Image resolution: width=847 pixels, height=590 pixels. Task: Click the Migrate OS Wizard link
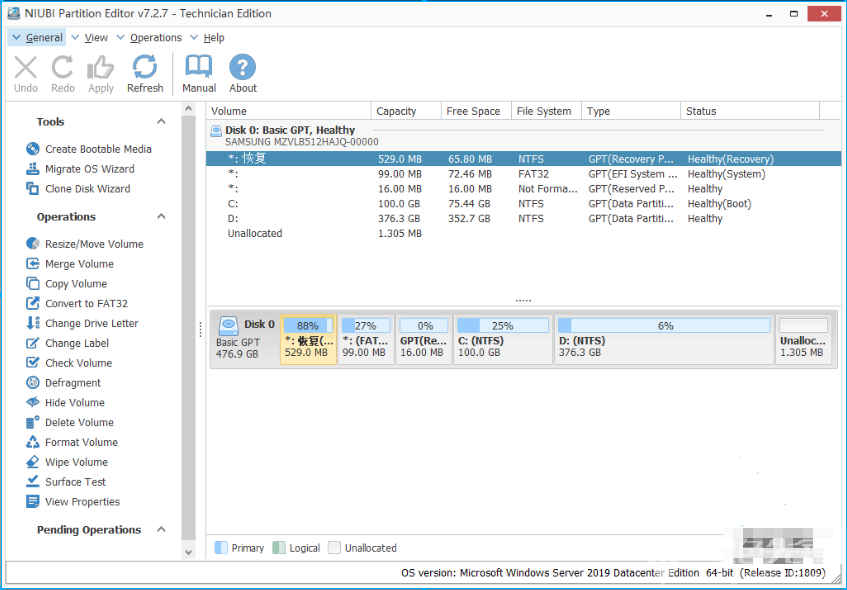(x=90, y=169)
